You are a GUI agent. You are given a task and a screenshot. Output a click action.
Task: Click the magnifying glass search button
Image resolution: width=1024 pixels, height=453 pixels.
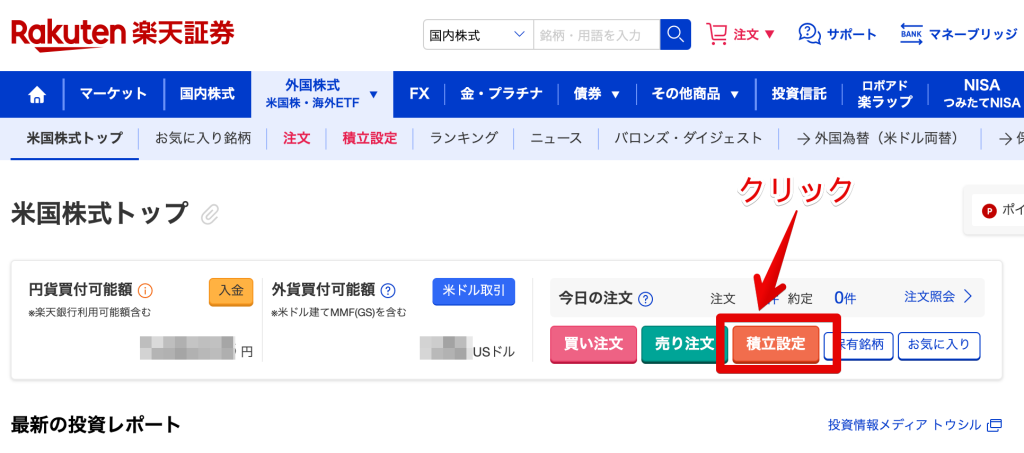point(676,35)
